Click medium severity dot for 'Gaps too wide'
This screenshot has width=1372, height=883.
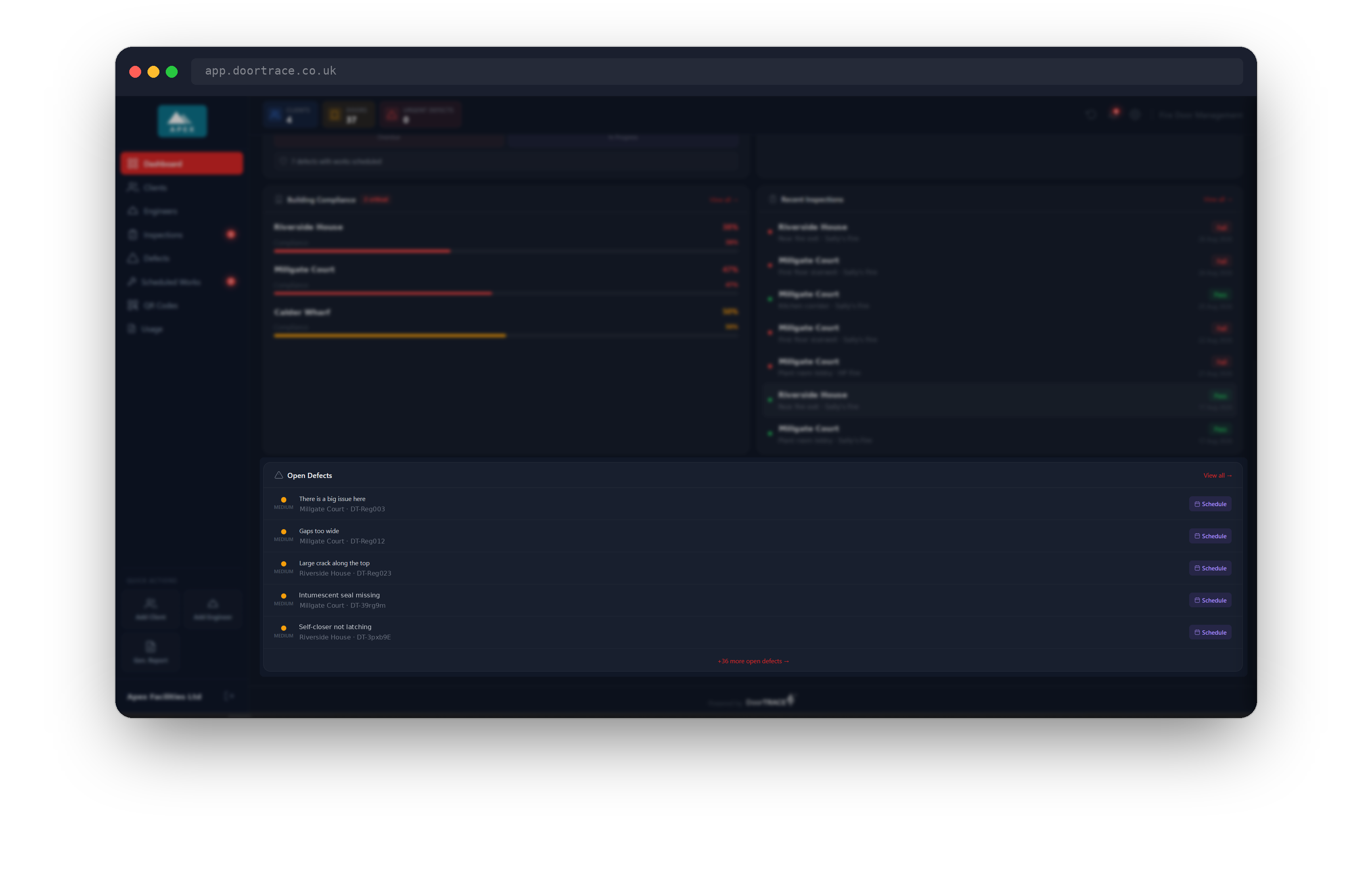[x=284, y=532]
